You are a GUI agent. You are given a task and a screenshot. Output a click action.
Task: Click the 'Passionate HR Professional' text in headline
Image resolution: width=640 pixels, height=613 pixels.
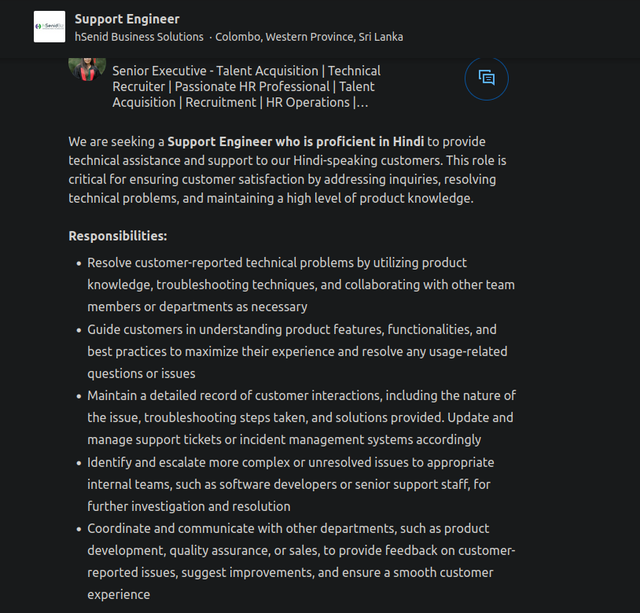click(x=252, y=87)
